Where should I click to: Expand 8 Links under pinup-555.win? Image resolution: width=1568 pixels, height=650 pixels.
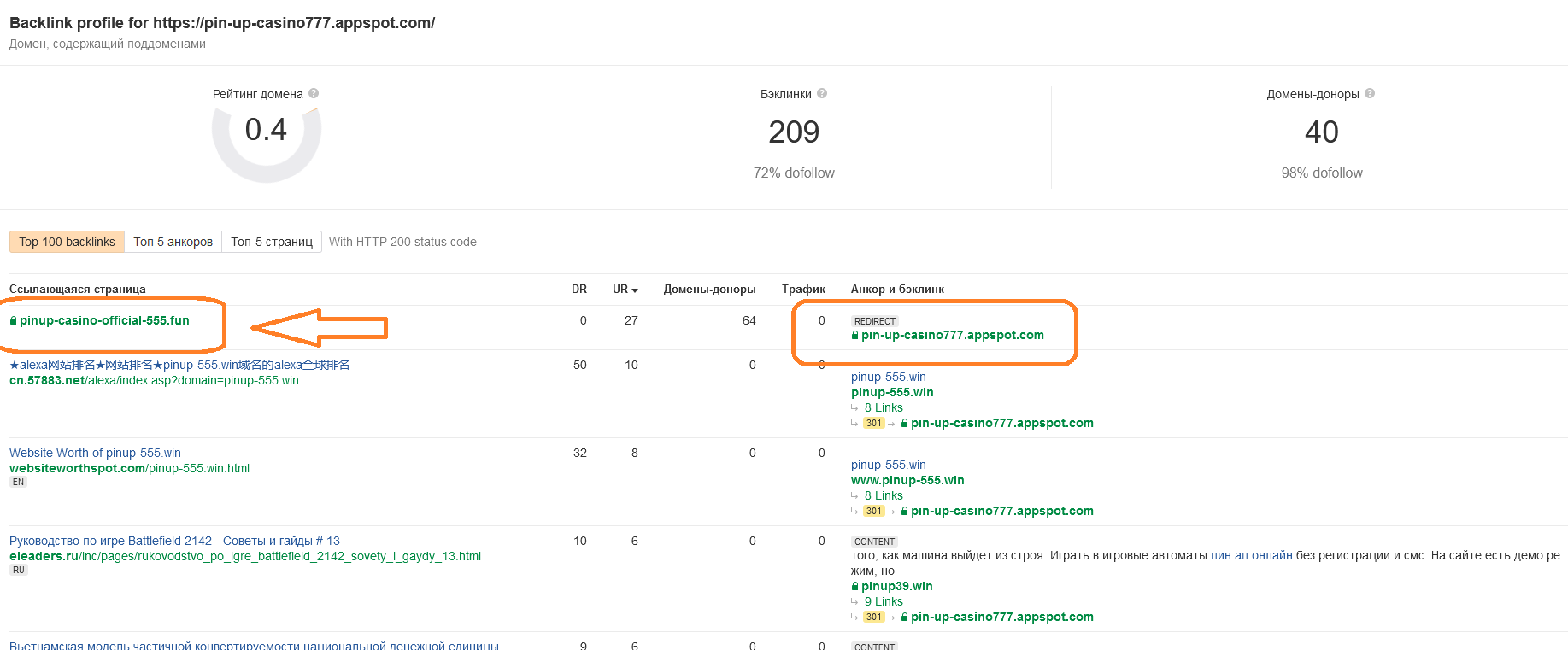pyautogui.click(x=884, y=407)
